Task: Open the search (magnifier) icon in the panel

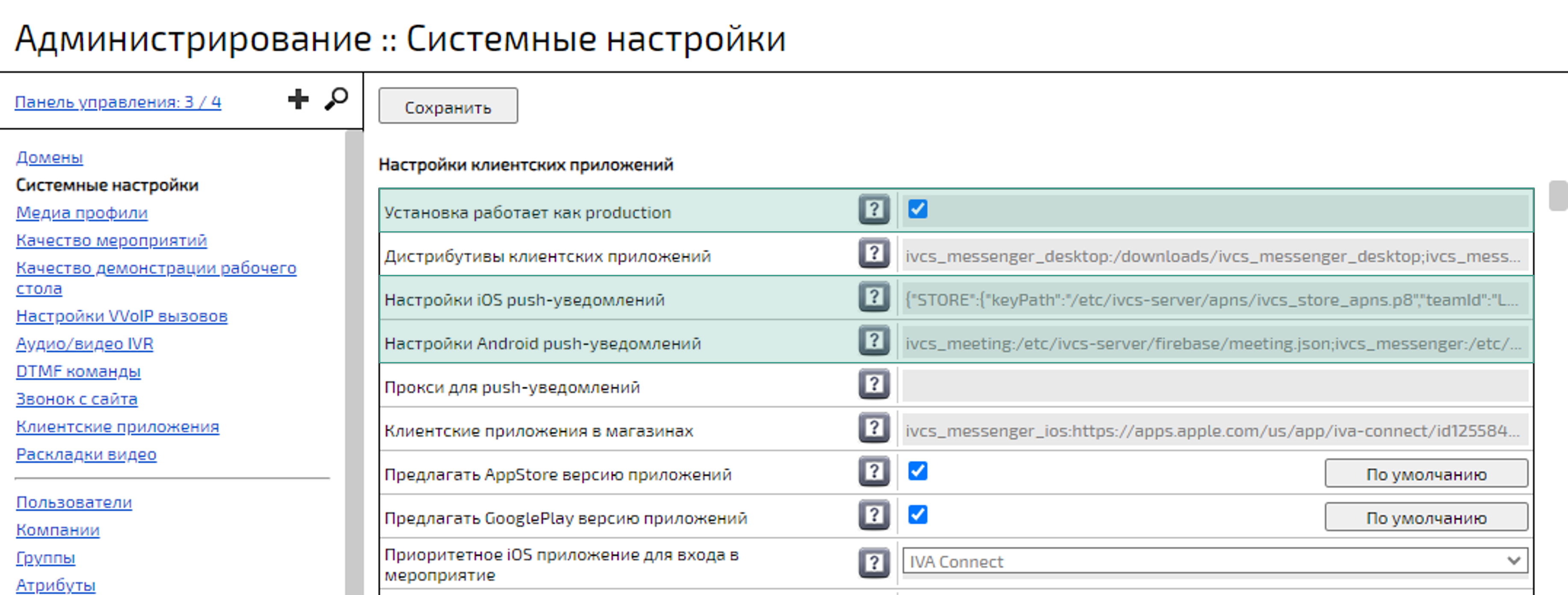Action: pyautogui.click(x=336, y=99)
